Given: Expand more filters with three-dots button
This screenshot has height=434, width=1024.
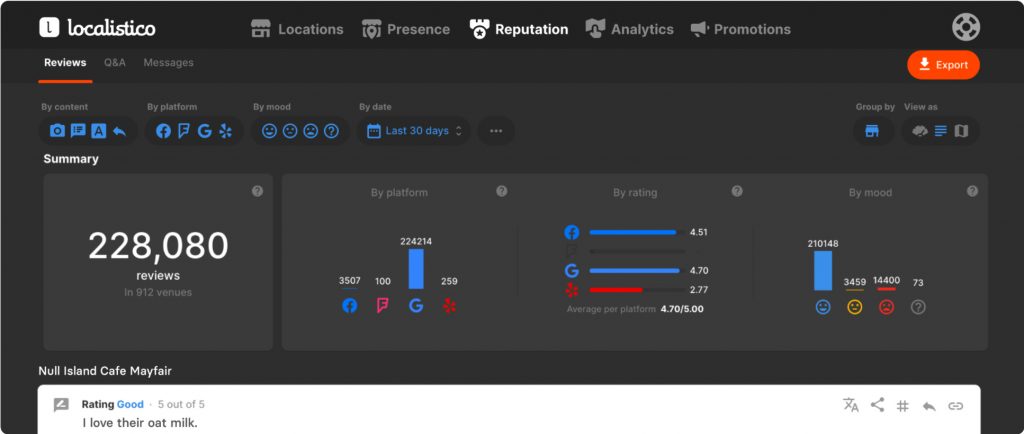Looking at the screenshot, I should pyautogui.click(x=496, y=131).
